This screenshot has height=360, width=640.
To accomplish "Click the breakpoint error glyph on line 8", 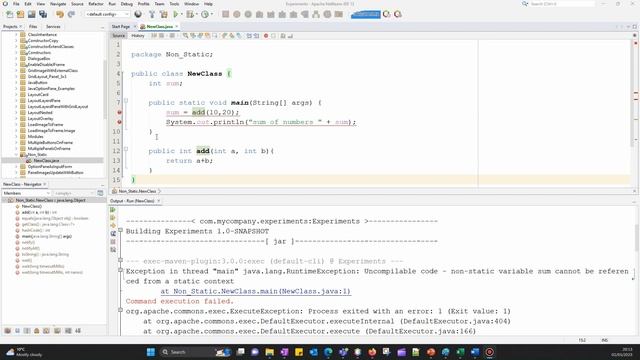I will (119, 112).
